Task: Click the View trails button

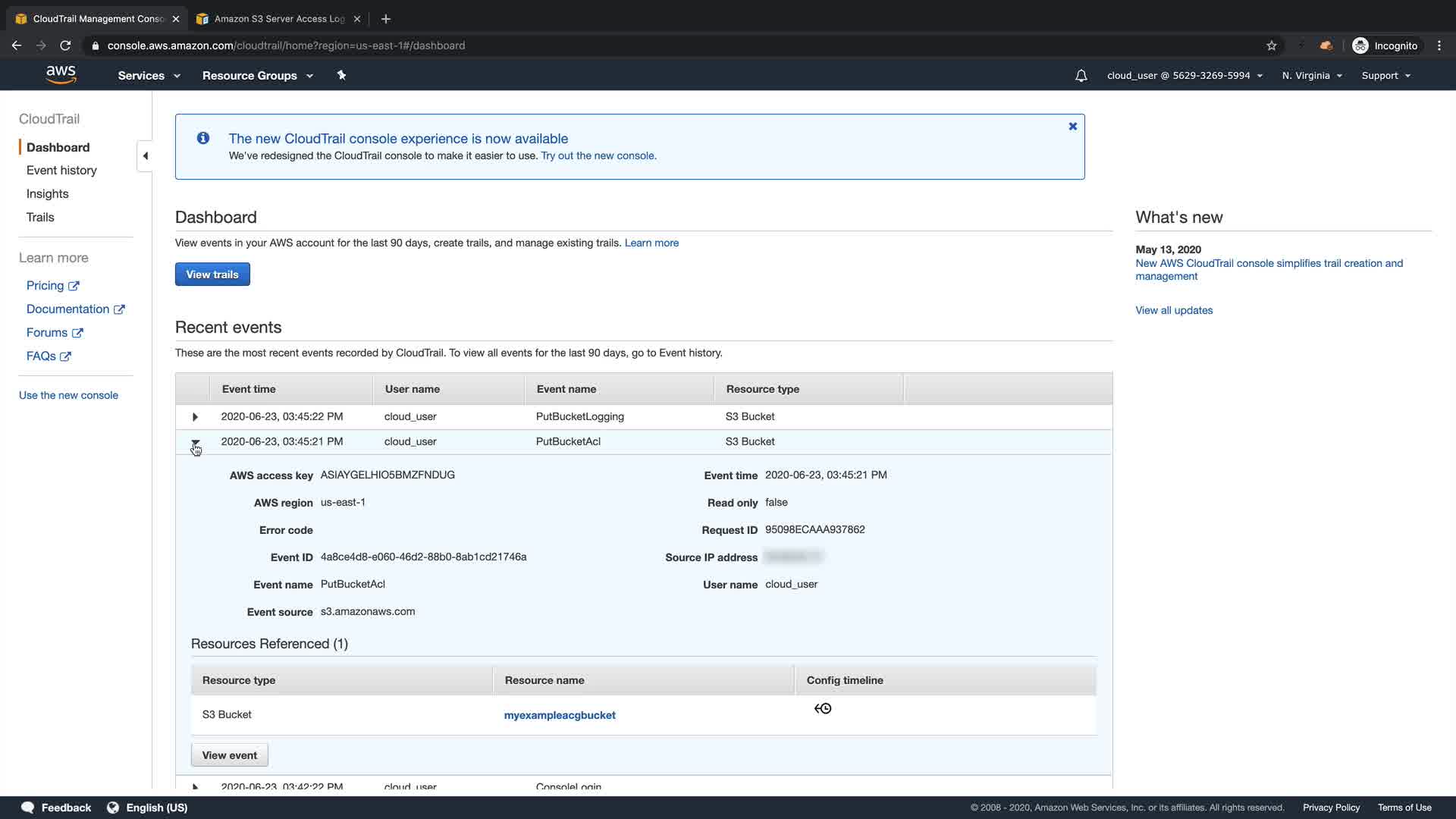Action: (x=212, y=275)
